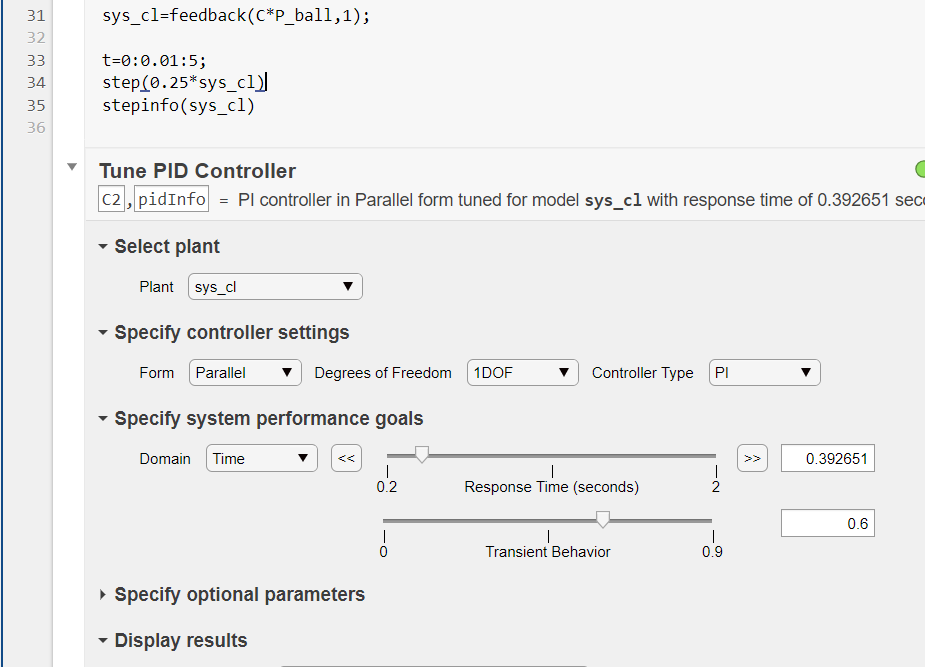Click the Response Time slider thumb
Image resolution: width=925 pixels, height=667 pixels.
pos(422,455)
